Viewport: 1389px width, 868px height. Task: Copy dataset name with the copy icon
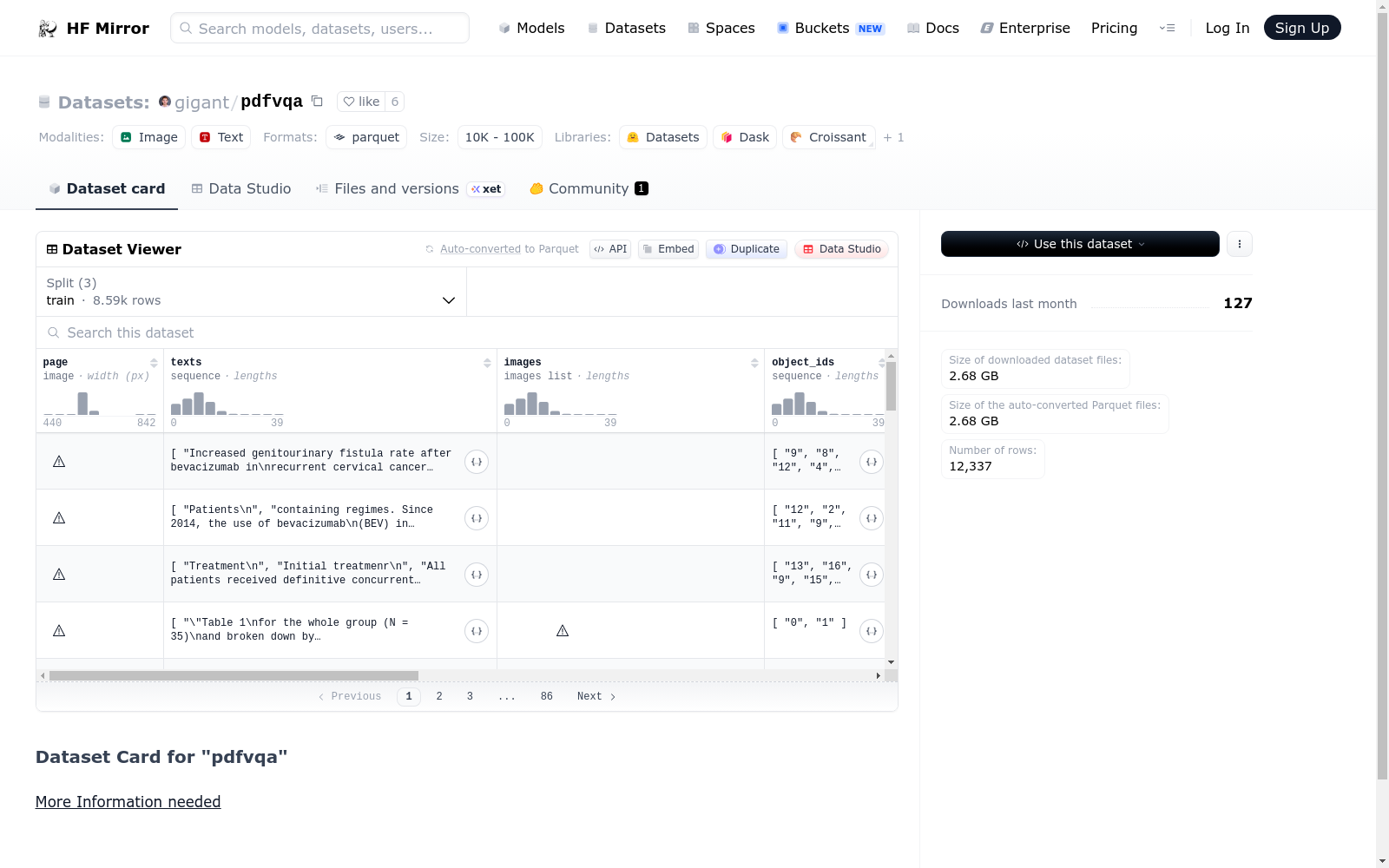[x=318, y=102]
